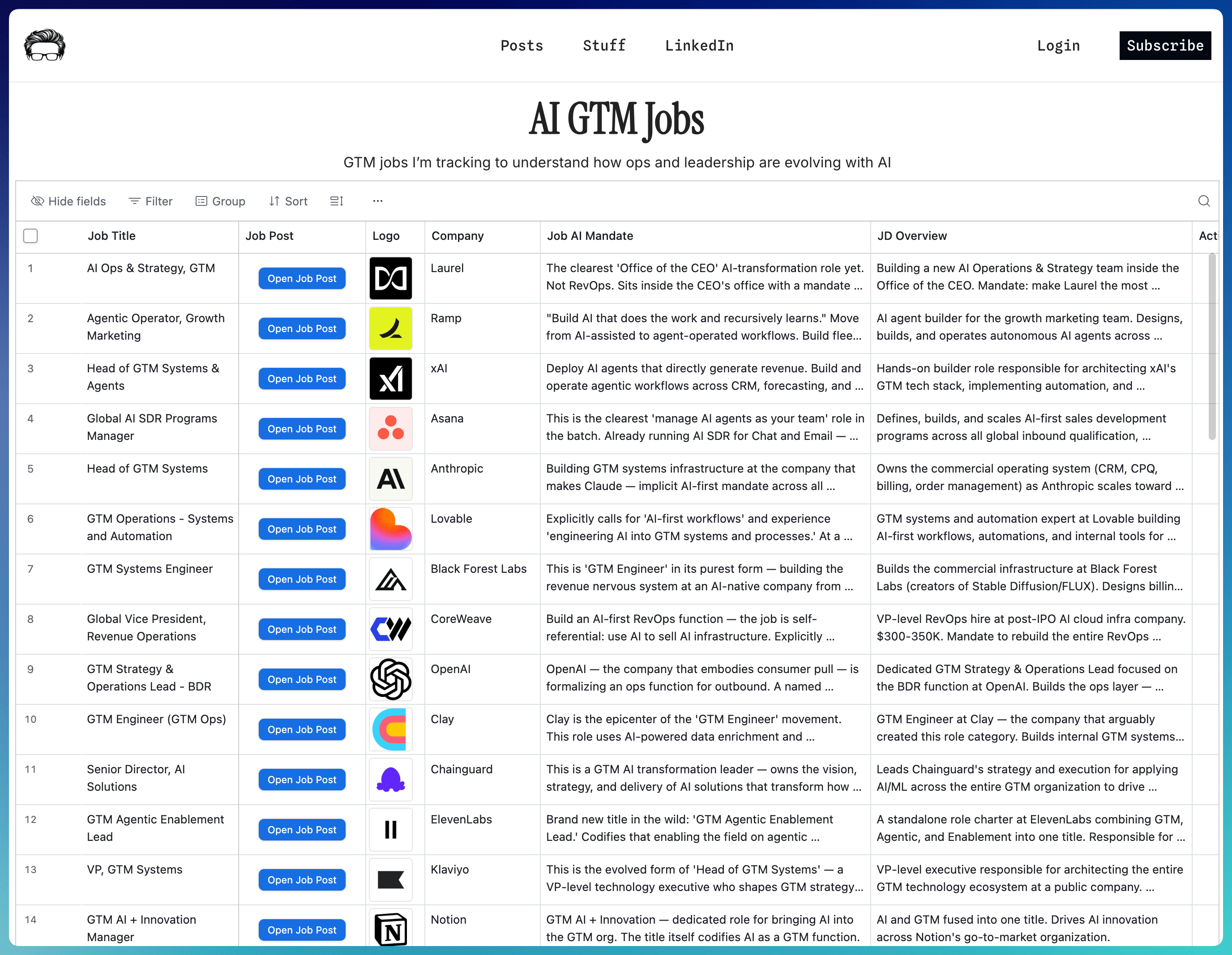Open the three-dot more options menu
Screen dimensions: 1232x955
pos(377,201)
